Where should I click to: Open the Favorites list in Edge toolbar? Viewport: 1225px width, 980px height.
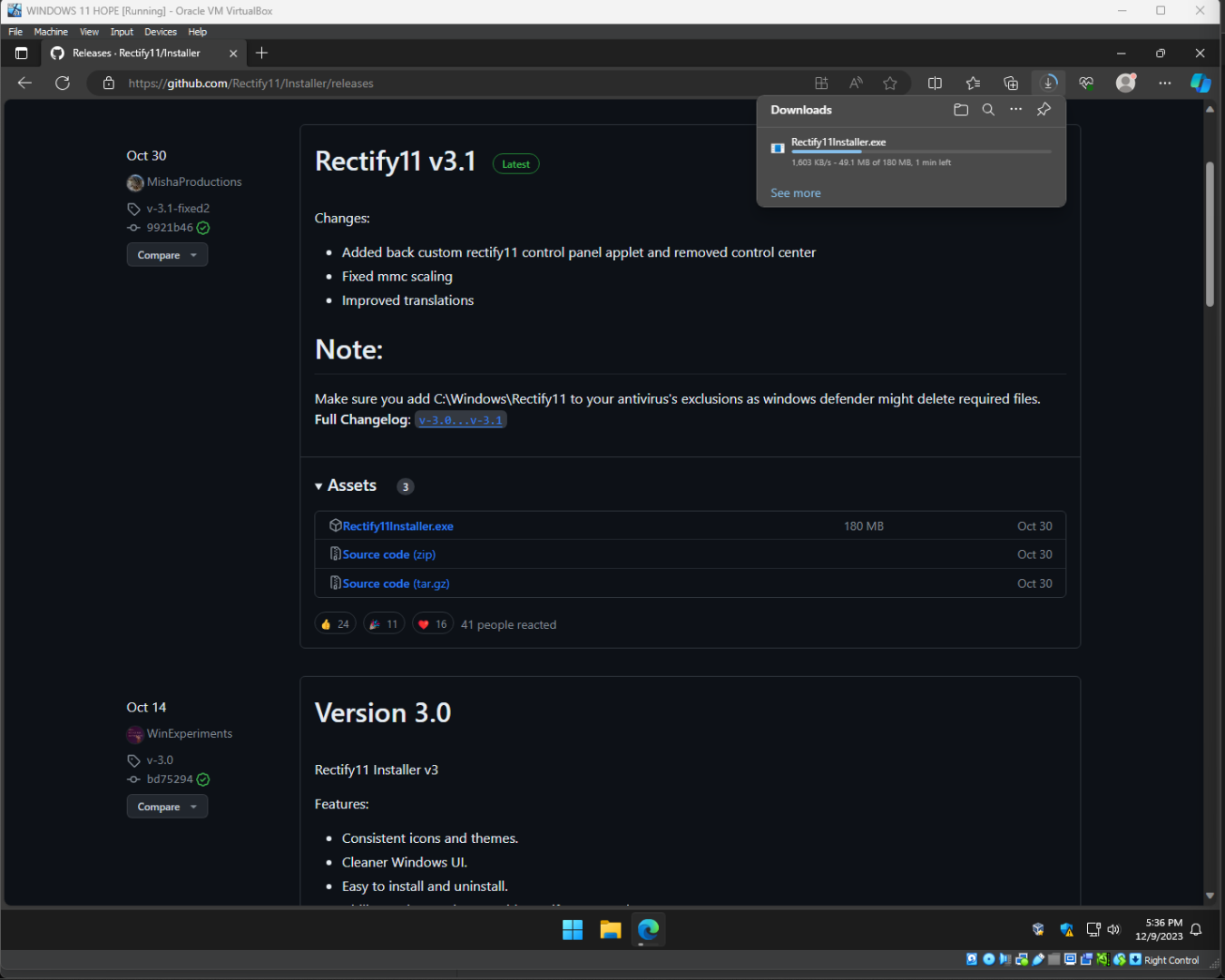pos(973,83)
